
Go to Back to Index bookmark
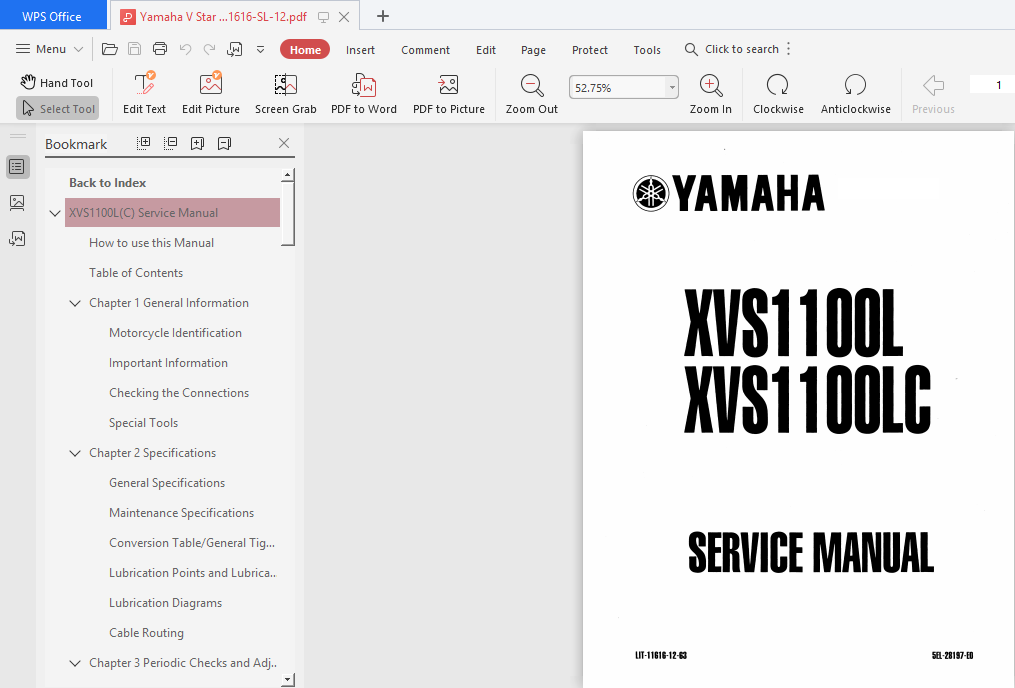tap(107, 183)
